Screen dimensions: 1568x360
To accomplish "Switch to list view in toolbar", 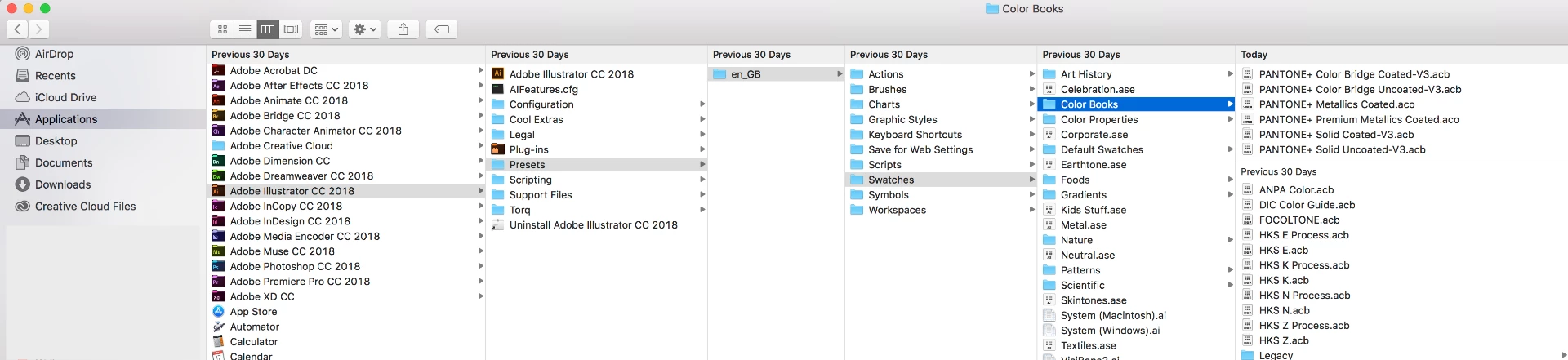I will (245, 29).
